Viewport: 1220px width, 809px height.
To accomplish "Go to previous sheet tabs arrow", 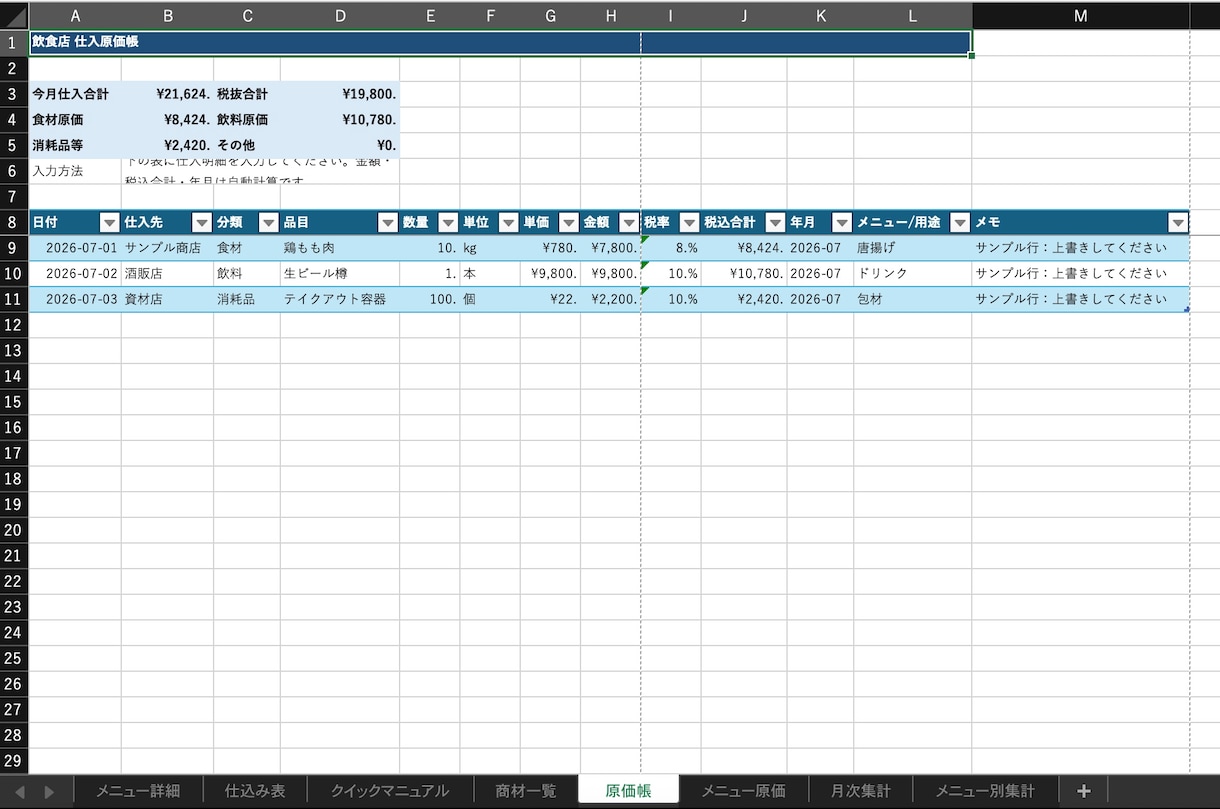I will tap(19, 792).
